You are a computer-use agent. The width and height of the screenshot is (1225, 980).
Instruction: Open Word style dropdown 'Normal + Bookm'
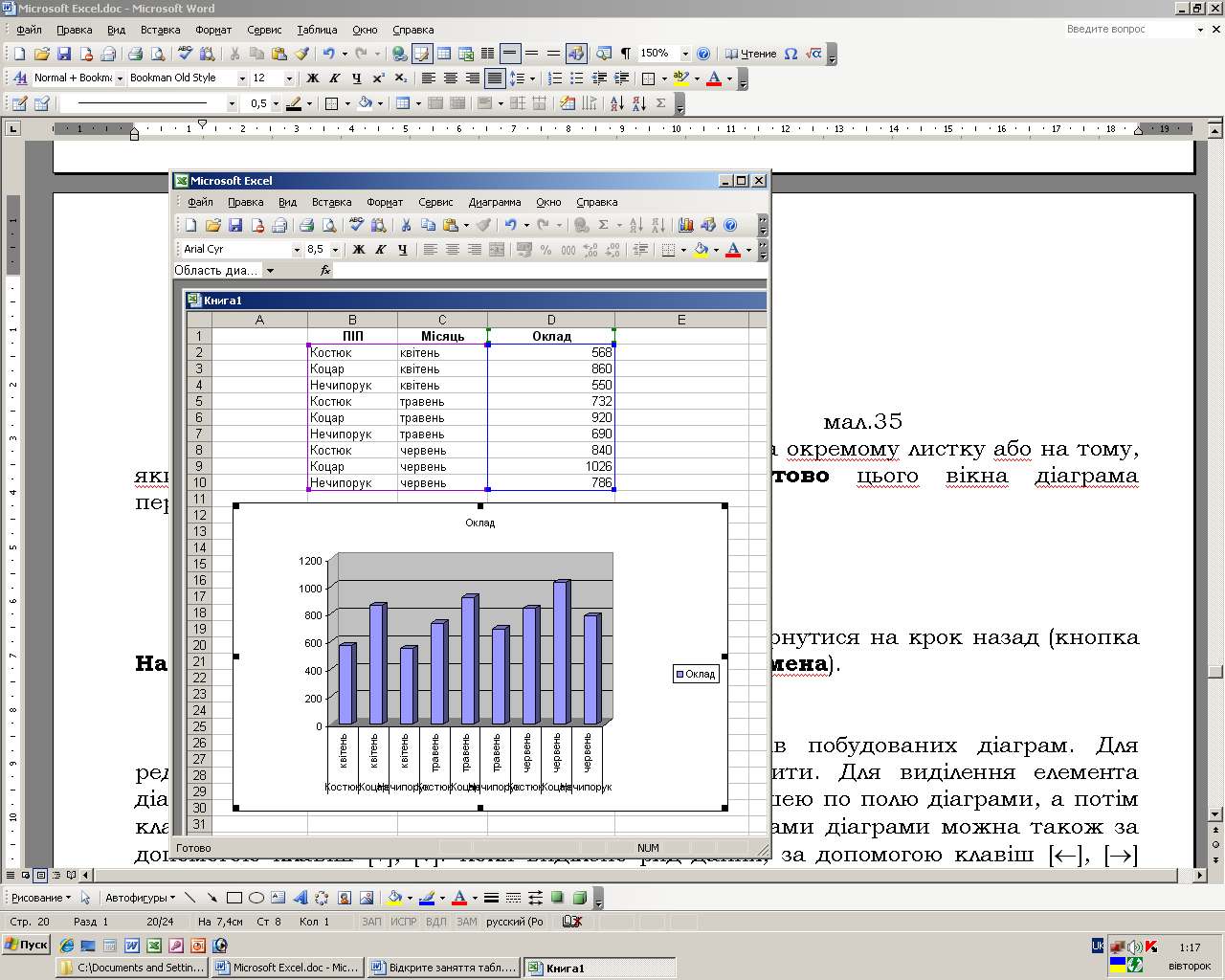click(120, 78)
